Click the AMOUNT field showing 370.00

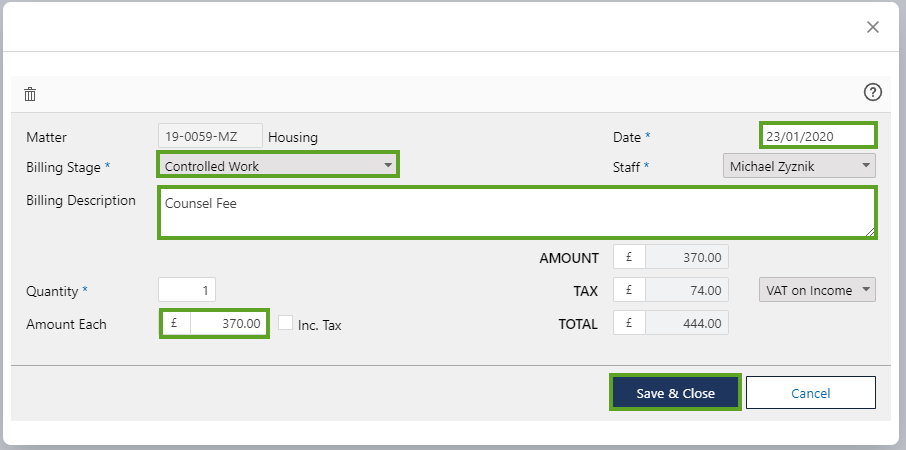(686, 257)
